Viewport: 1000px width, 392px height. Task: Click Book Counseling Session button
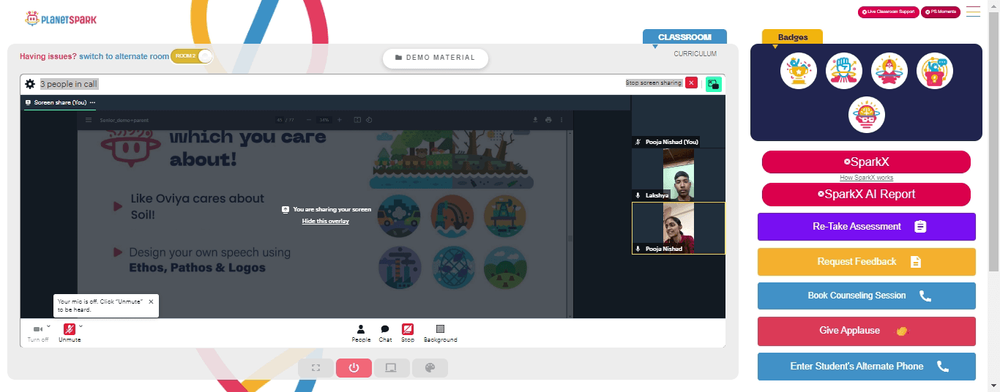[866, 296]
